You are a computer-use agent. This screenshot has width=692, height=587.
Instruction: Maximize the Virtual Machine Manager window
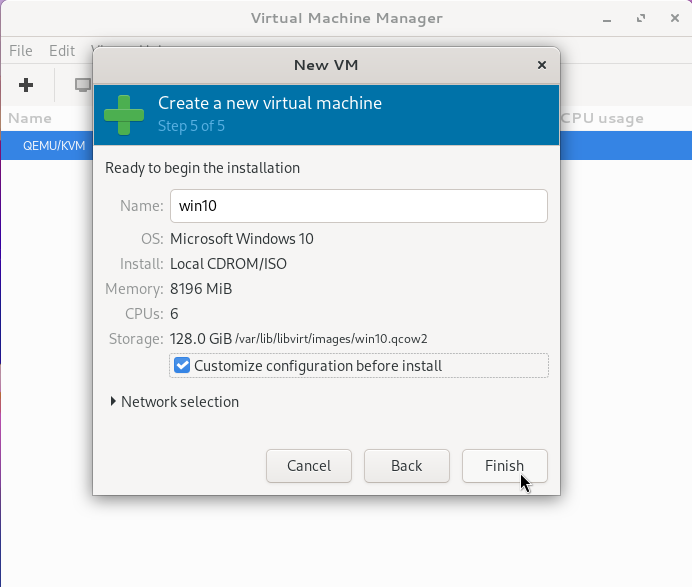641,19
